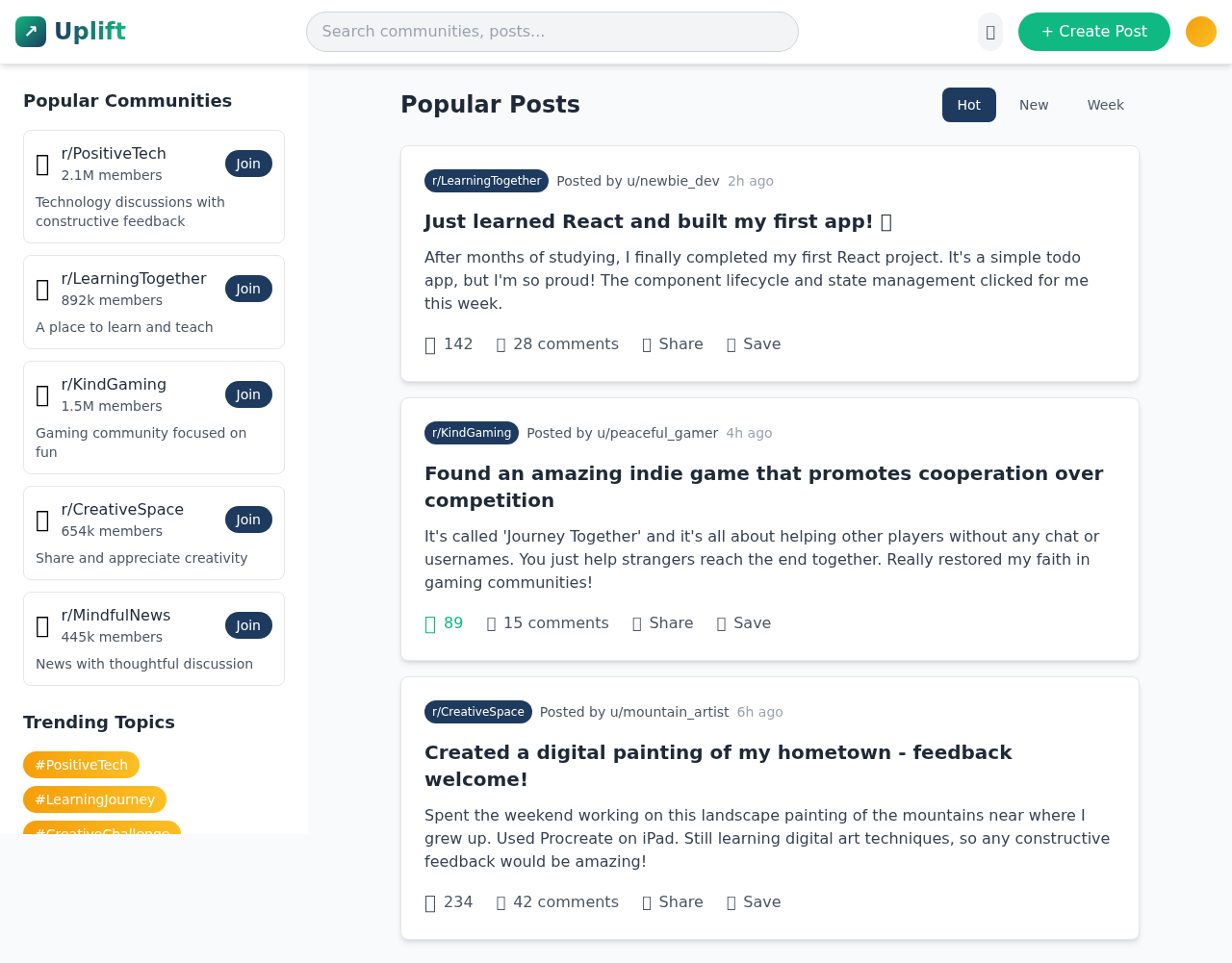Save the React app post
Image resolution: width=1232 pixels, height=963 pixels.
tap(753, 343)
